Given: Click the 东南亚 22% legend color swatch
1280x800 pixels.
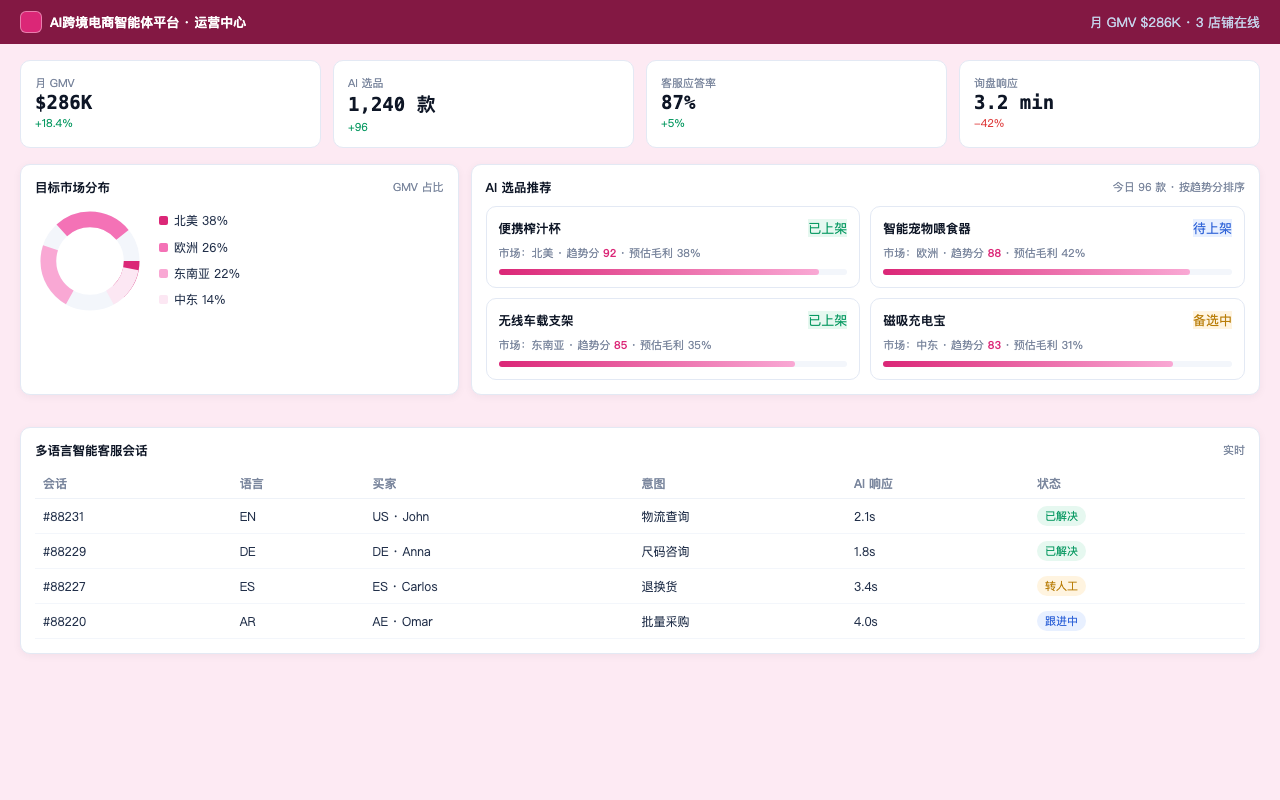Looking at the screenshot, I should (163, 273).
